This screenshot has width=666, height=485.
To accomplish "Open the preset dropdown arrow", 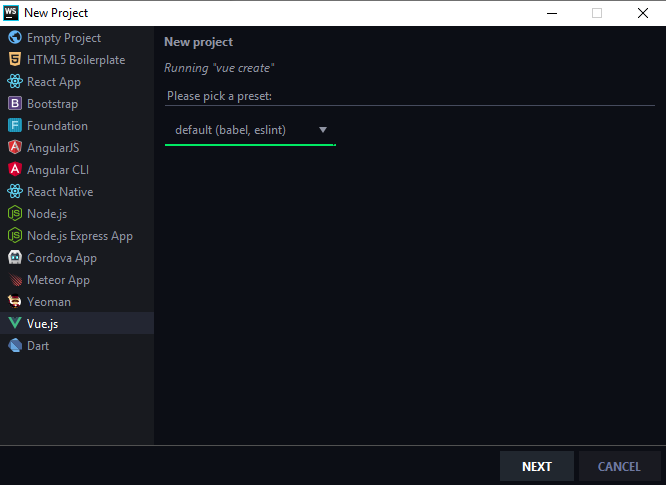I will tap(323, 130).
